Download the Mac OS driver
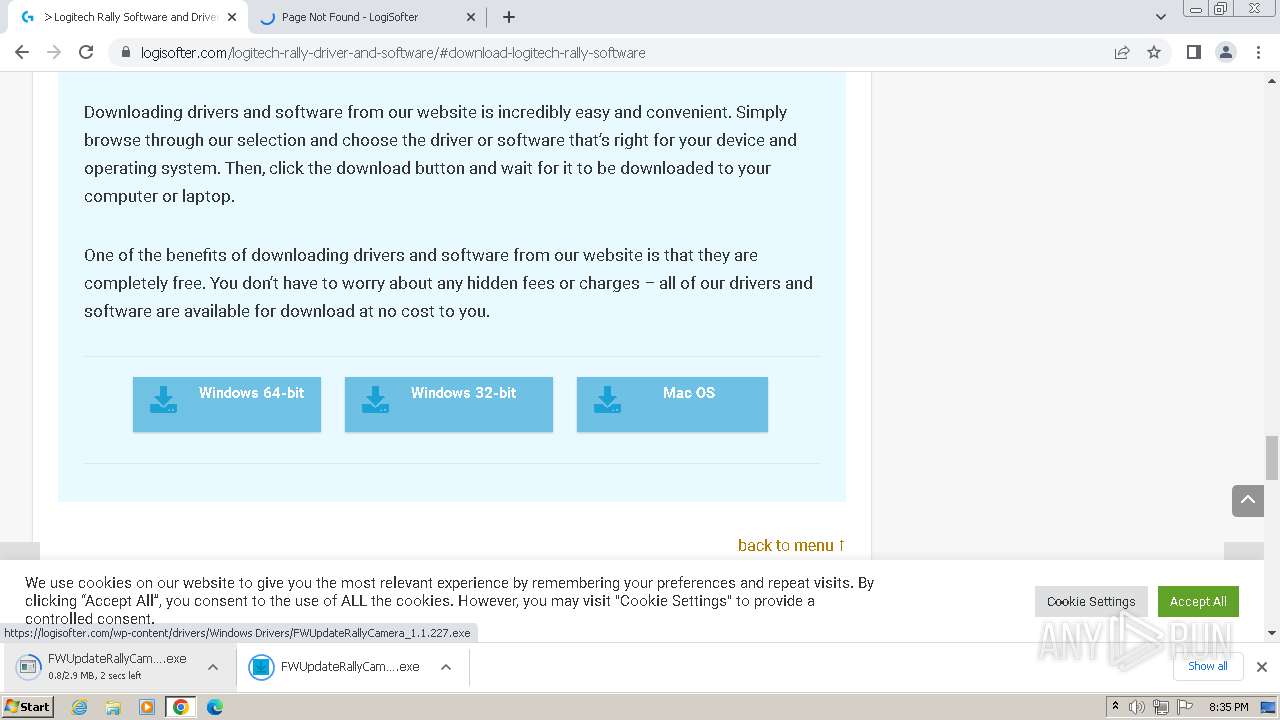 pos(672,404)
